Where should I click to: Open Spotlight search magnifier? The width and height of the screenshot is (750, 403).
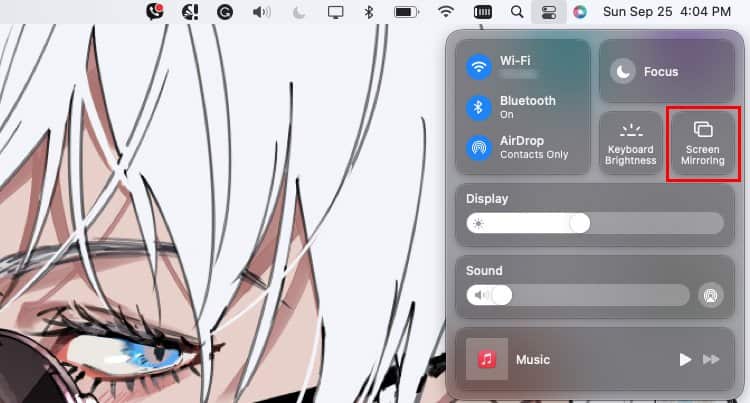[x=517, y=12]
